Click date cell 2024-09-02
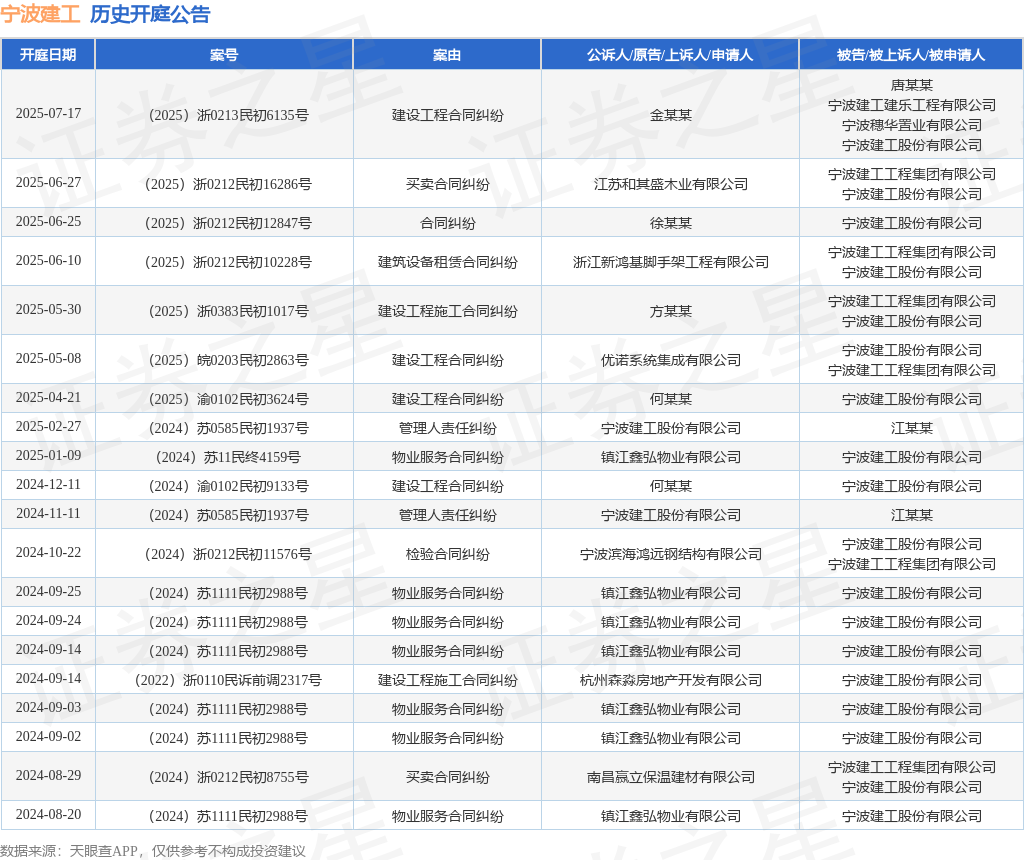The image size is (1024, 860). pos(48,737)
